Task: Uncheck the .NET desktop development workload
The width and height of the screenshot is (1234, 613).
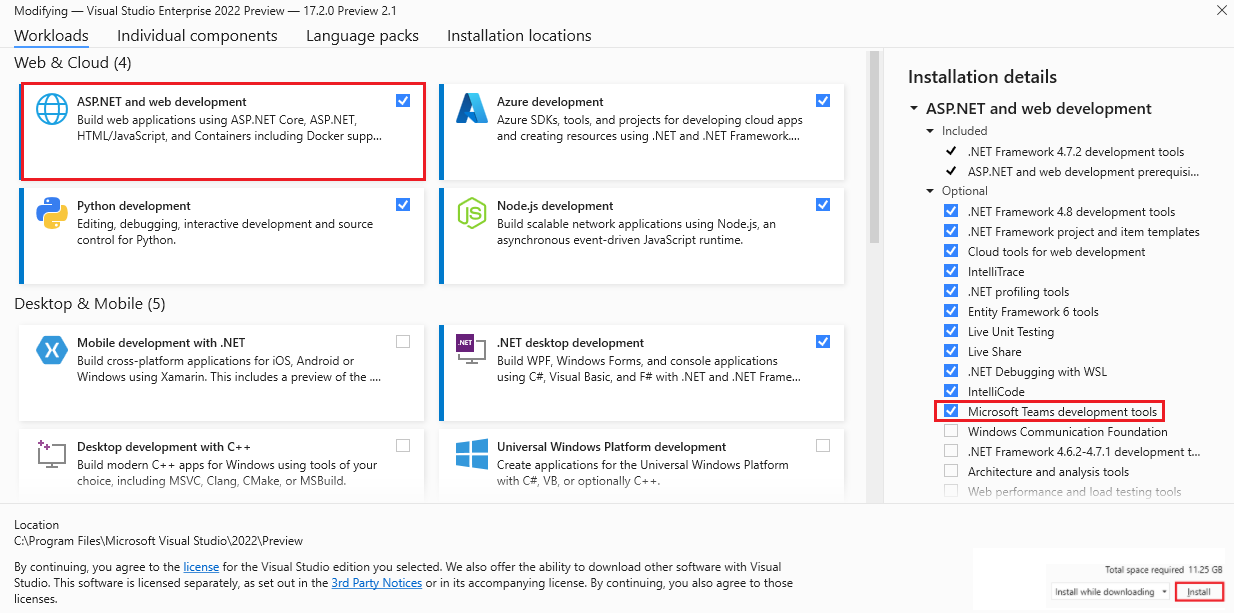Action: coord(822,341)
